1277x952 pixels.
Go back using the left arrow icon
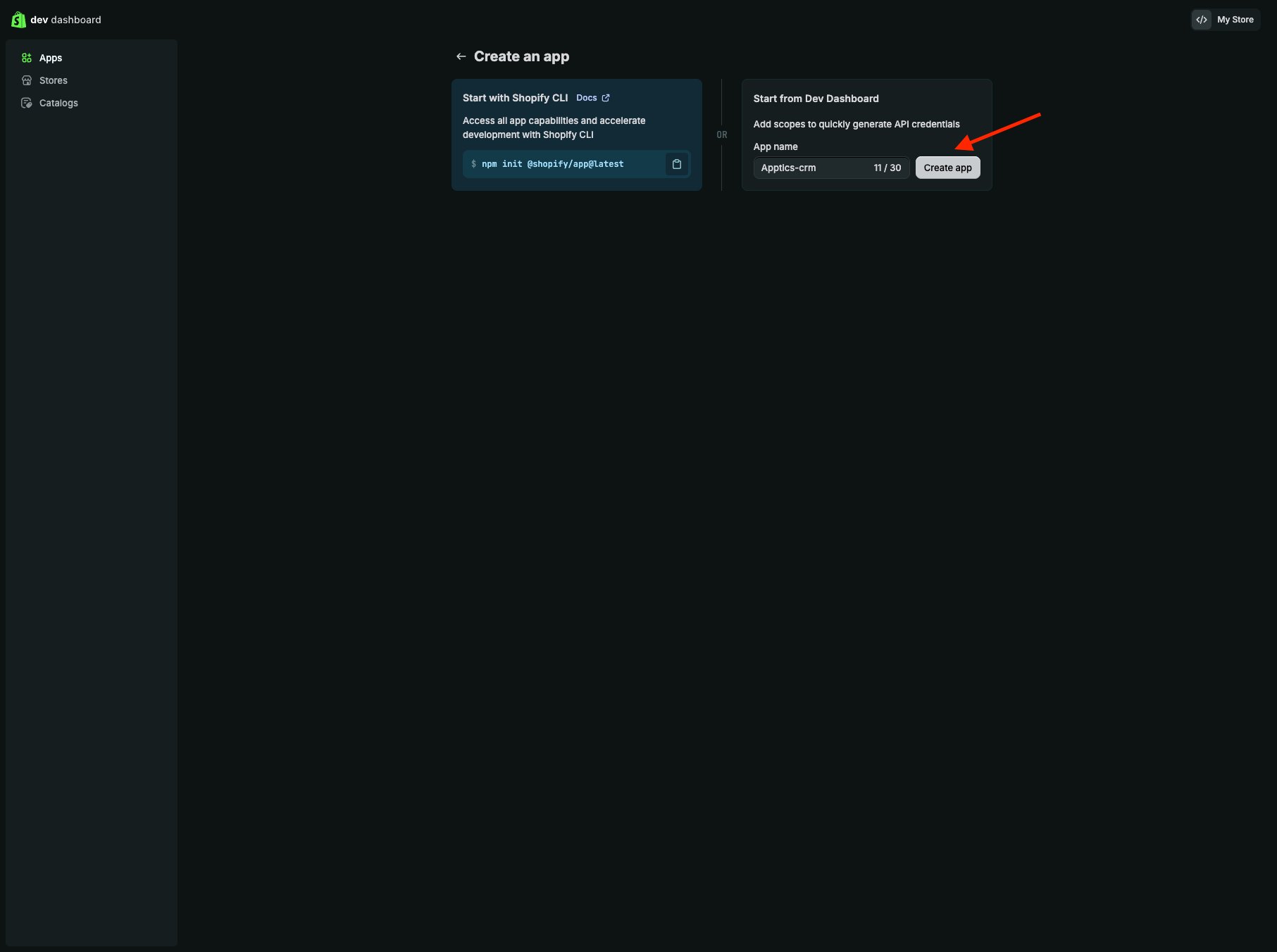(461, 56)
